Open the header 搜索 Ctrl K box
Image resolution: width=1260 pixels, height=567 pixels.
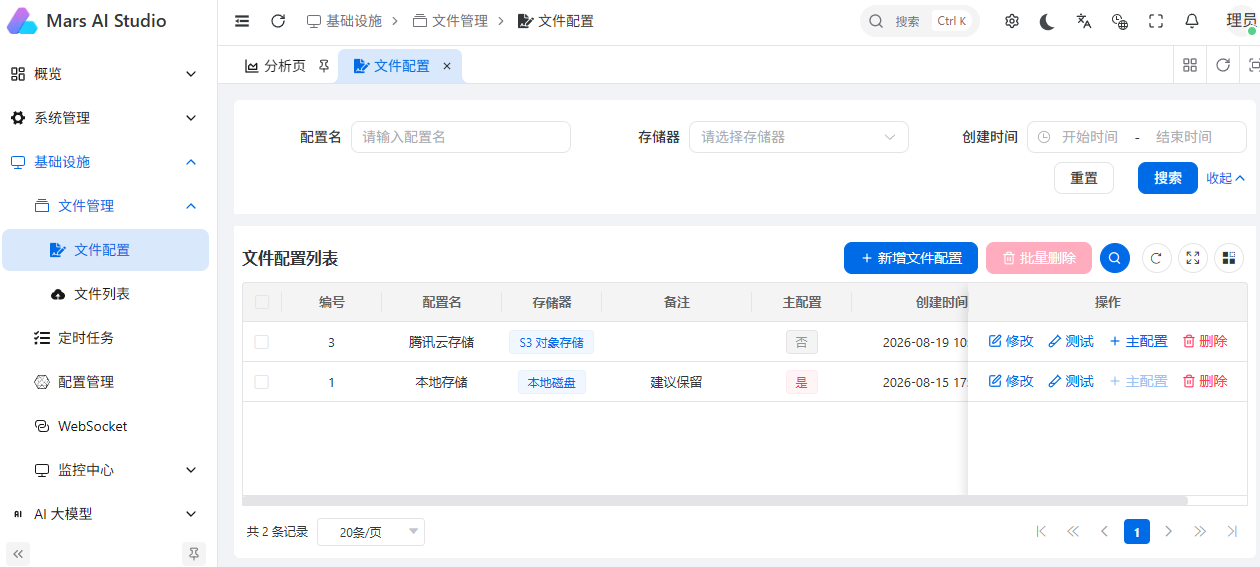point(919,21)
